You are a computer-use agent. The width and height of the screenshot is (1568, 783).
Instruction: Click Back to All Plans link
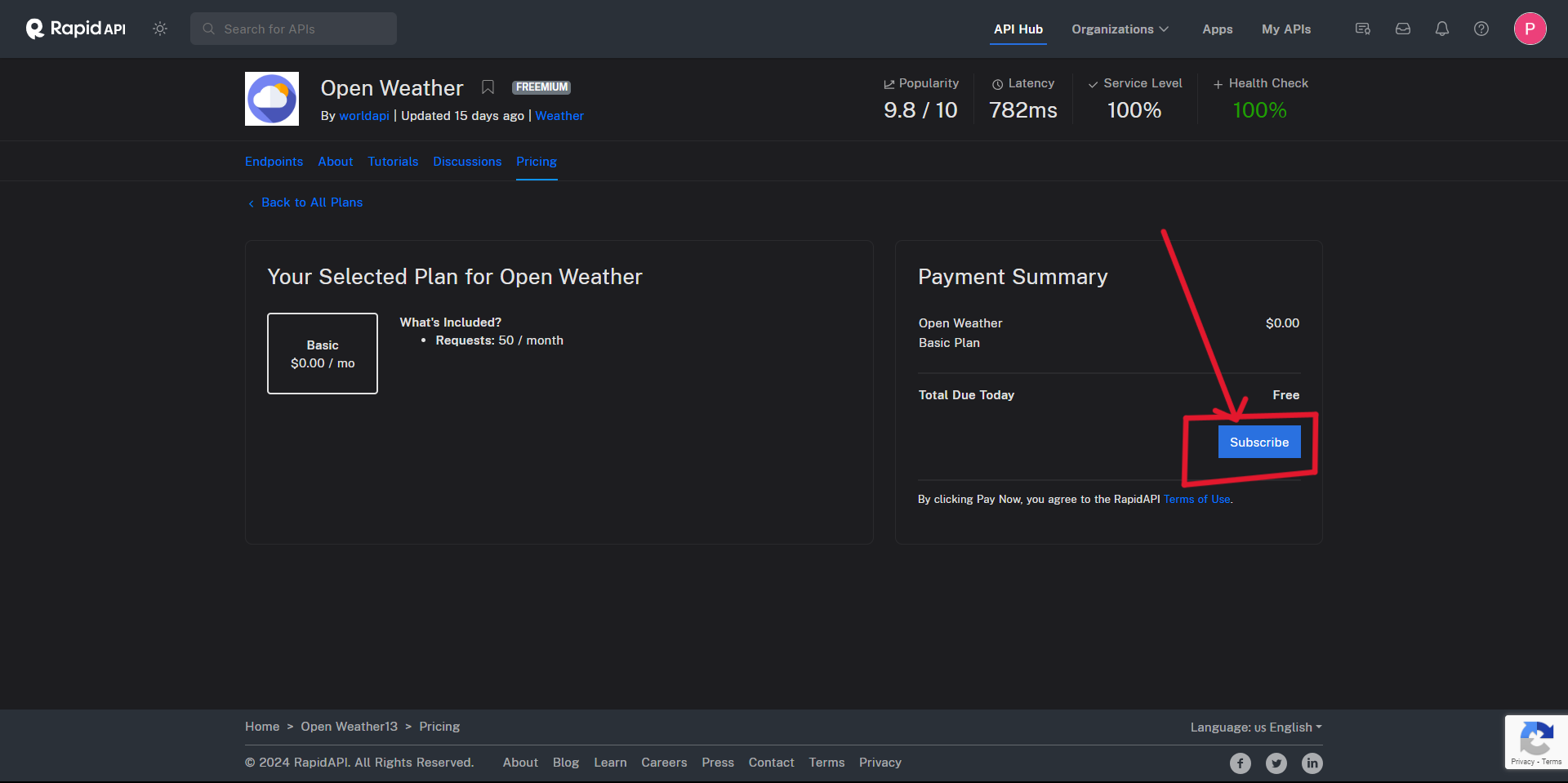click(305, 202)
